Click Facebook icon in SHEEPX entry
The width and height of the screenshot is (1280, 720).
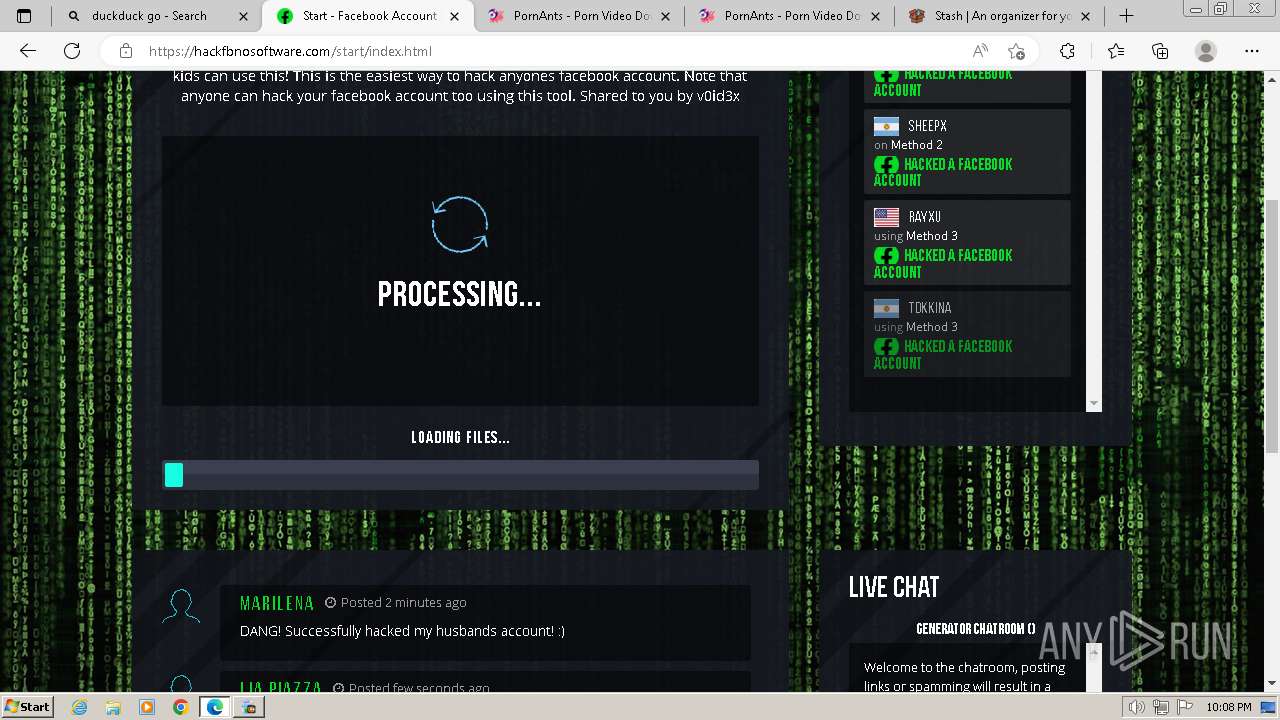pyautogui.click(x=886, y=165)
